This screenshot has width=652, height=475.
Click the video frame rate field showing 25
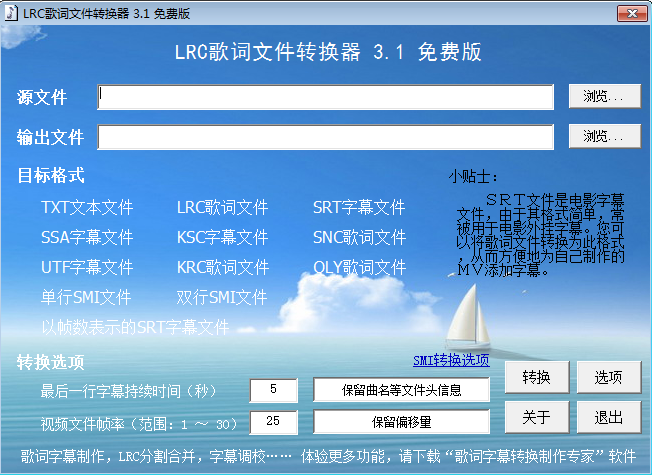274,422
